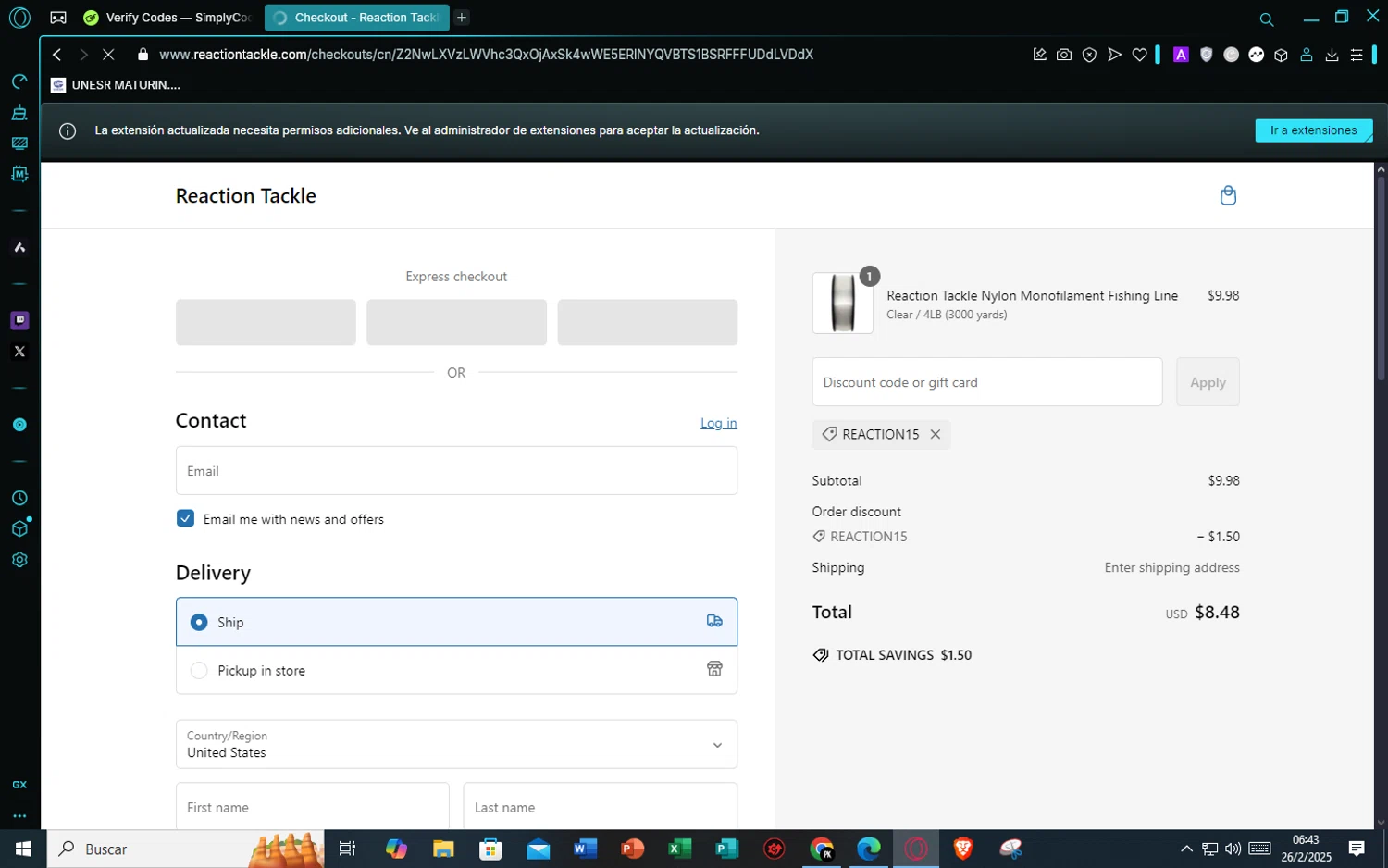Screen dimensions: 1388x868
Task: Click the fishing line product thumbnail
Action: click(x=842, y=303)
